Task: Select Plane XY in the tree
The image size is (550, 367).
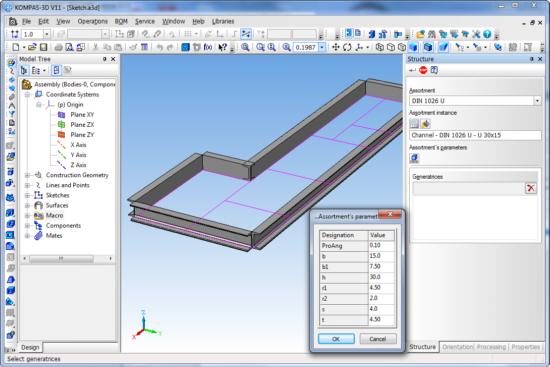Action: pyautogui.click(x=82, y=114)
